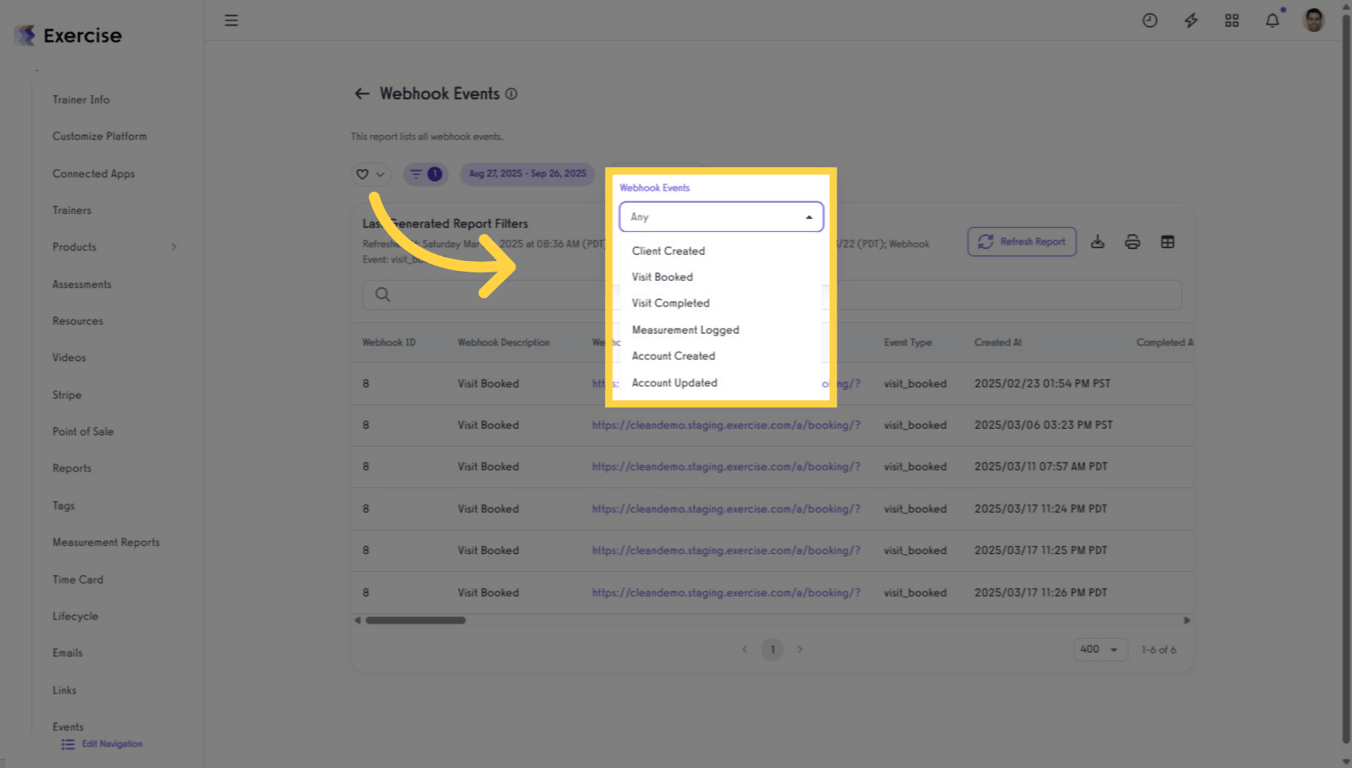
Task: Open table column settings icon
Action: (x=1167, y=241)
